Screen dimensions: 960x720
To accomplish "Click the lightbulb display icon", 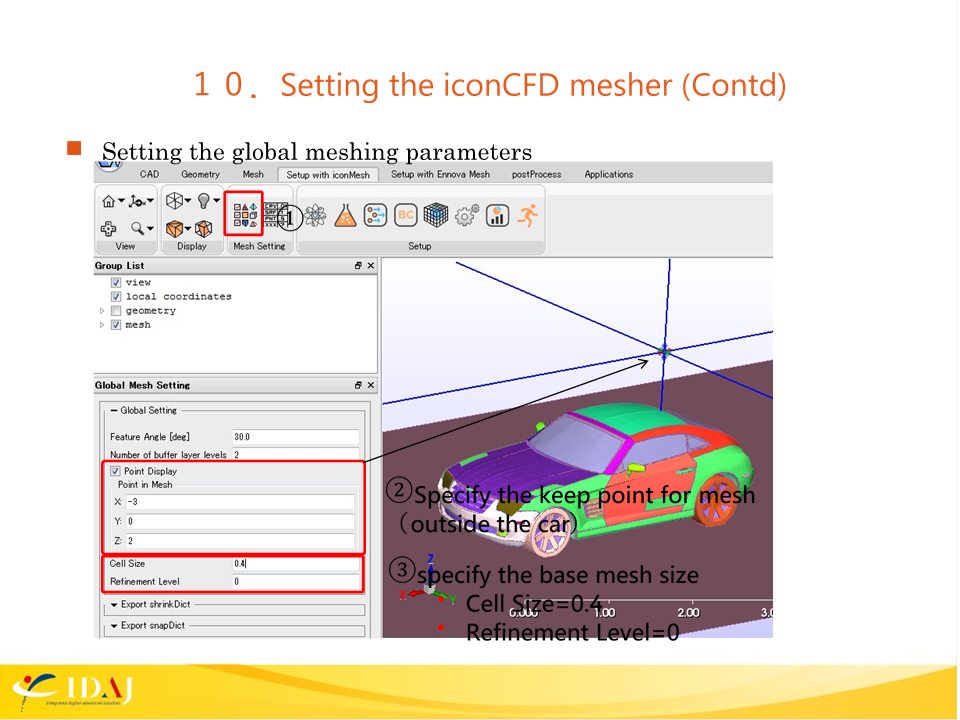I will point(207,200).
